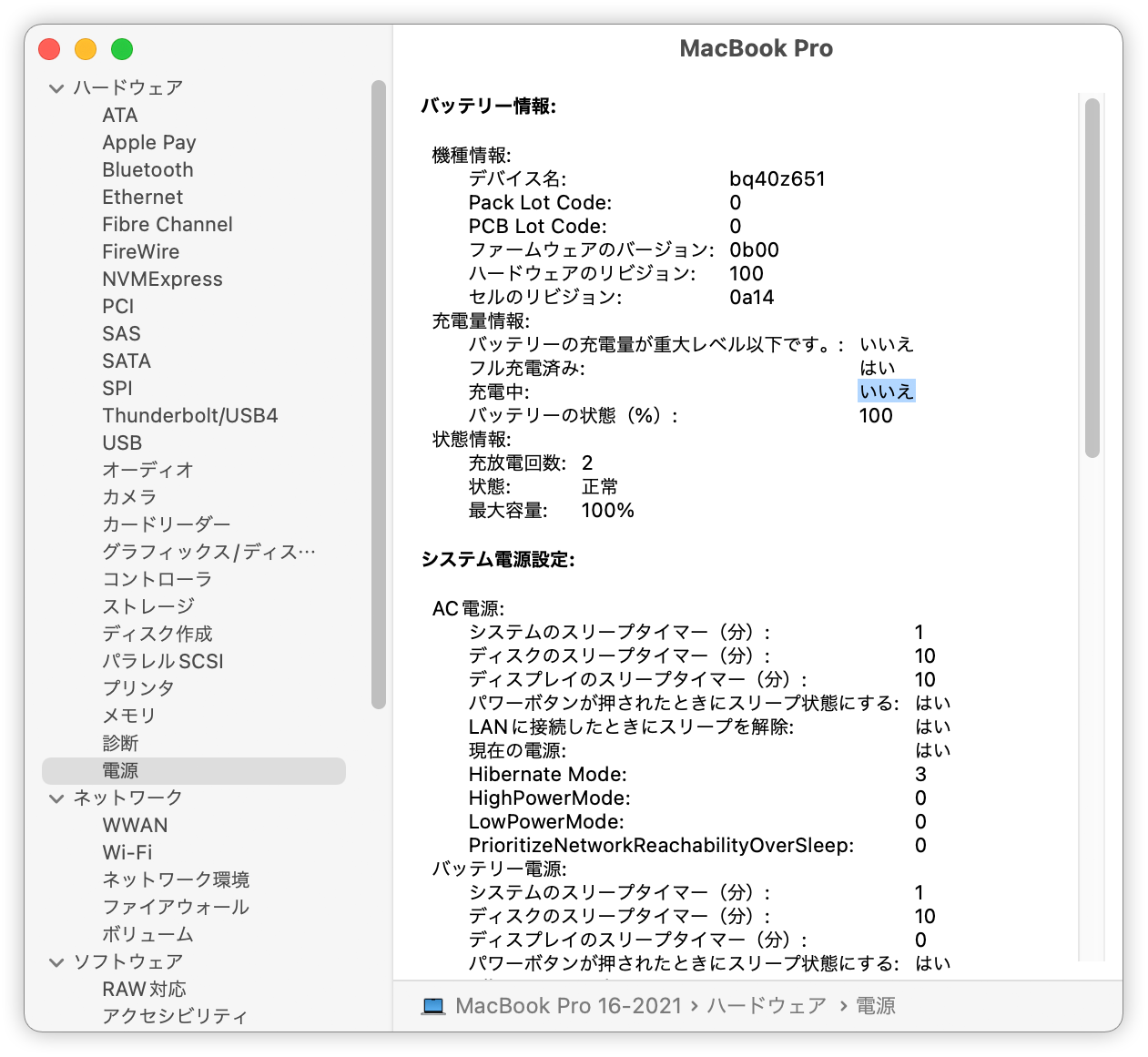Viewport: 1148px width, 1057px height.
Task: Select ボリューム entry
Action: coord(147,935)
